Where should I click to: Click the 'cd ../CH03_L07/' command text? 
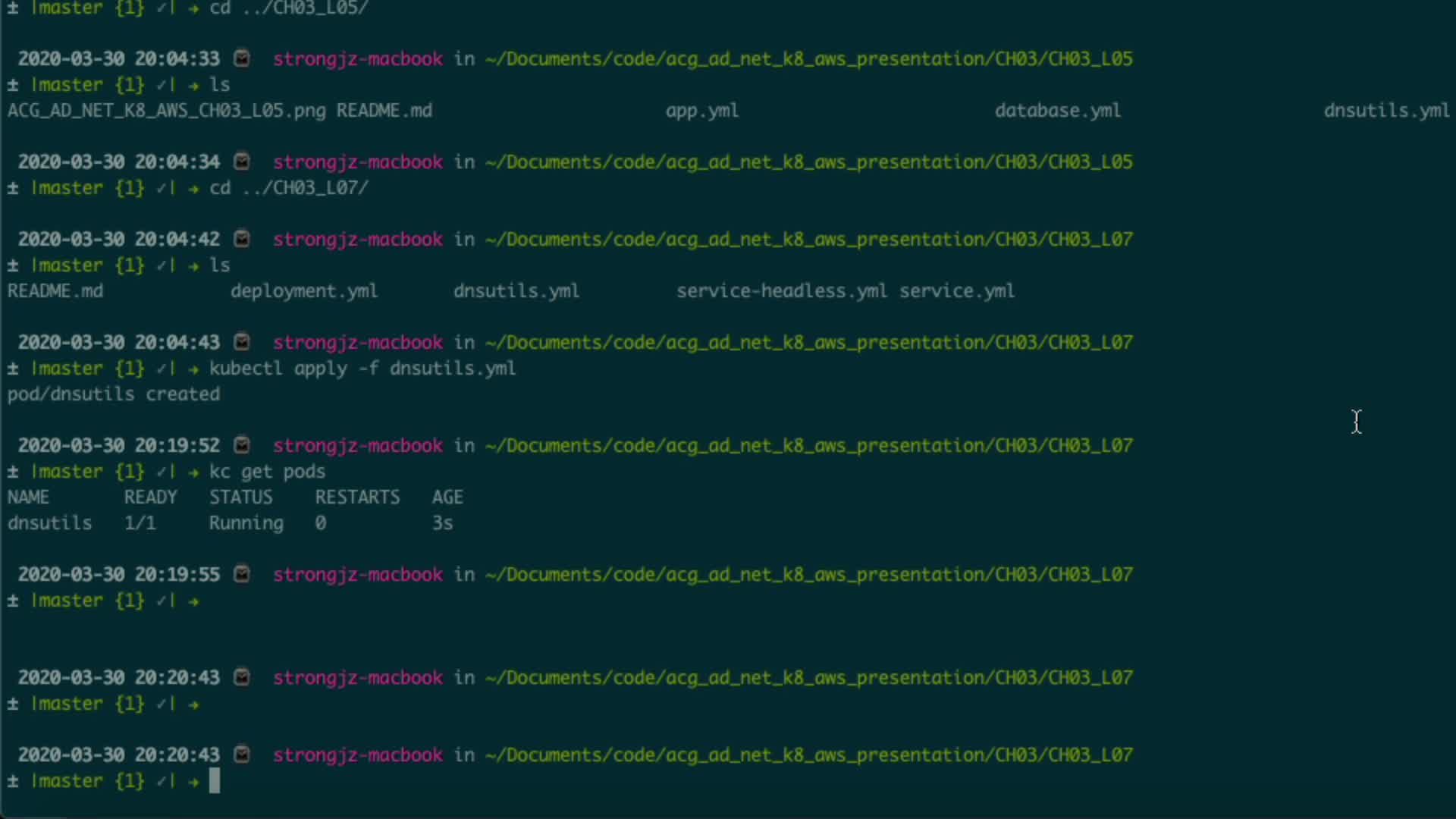[288, 188]
